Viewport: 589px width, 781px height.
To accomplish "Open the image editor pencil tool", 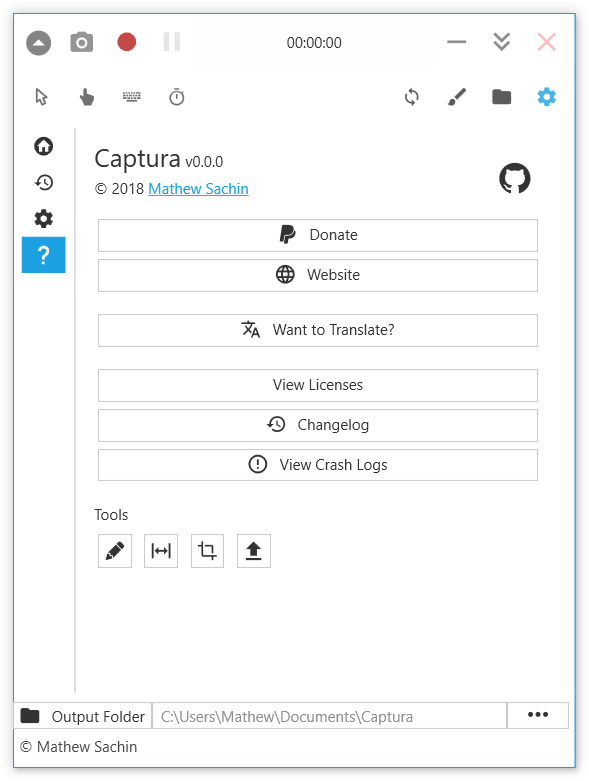I will (115, 551).
